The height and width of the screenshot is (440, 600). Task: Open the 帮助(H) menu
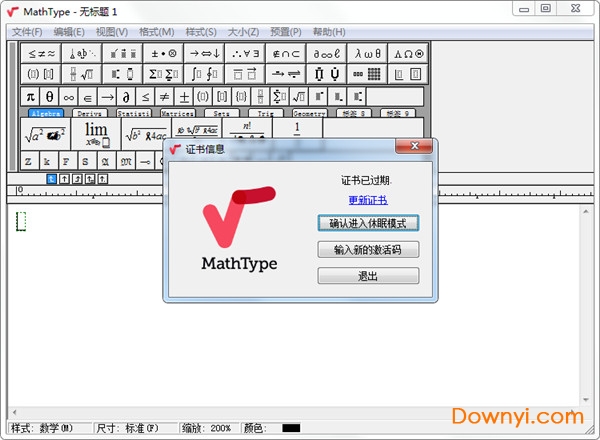pos(329,32)
